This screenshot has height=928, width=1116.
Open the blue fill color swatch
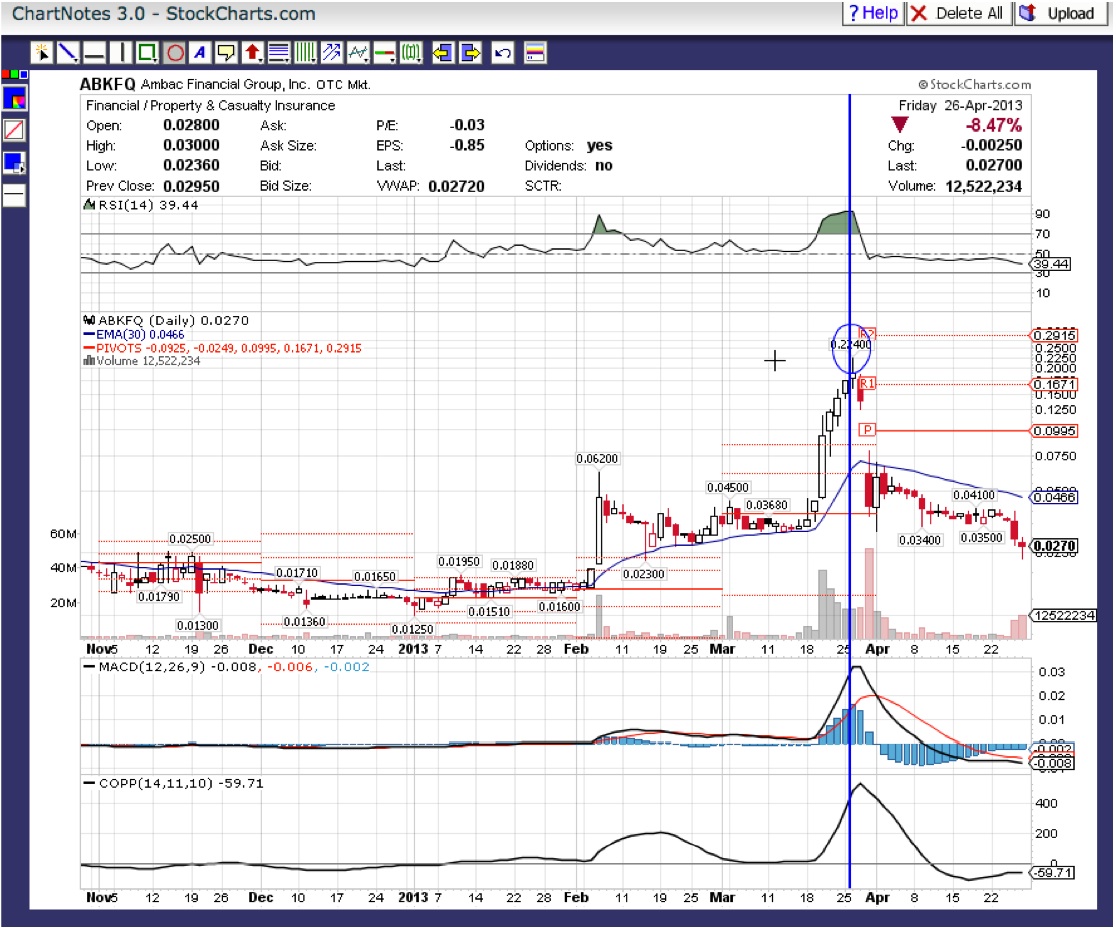coord(14,163)
